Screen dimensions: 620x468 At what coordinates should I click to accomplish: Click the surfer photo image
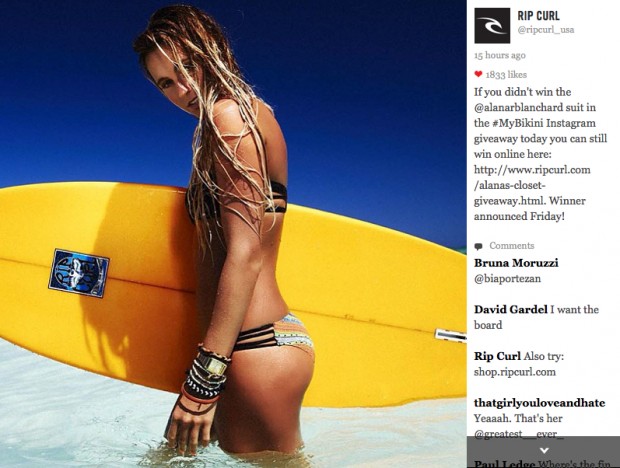tap(233, 234)
